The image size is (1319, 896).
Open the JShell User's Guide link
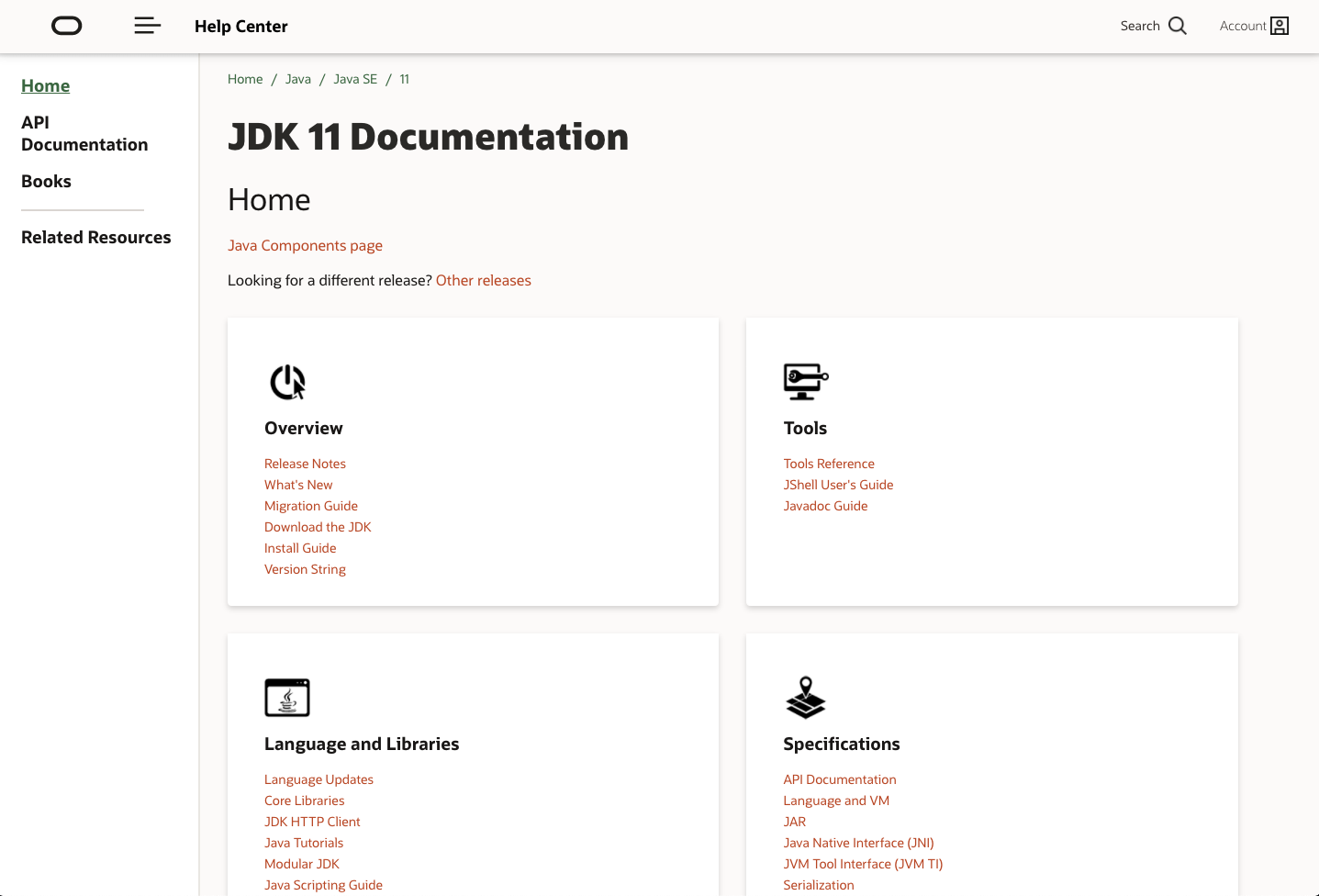pos(838,485)
